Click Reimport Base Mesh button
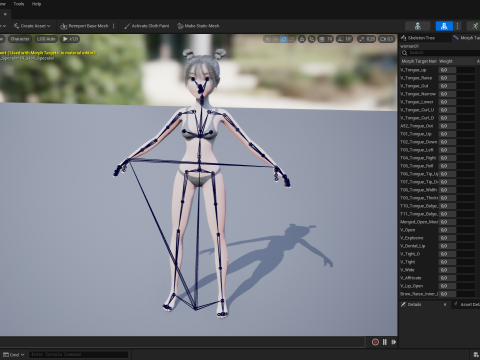Image resolution: width=480 pixels, height=360 pixels. [x=84, y=26]
